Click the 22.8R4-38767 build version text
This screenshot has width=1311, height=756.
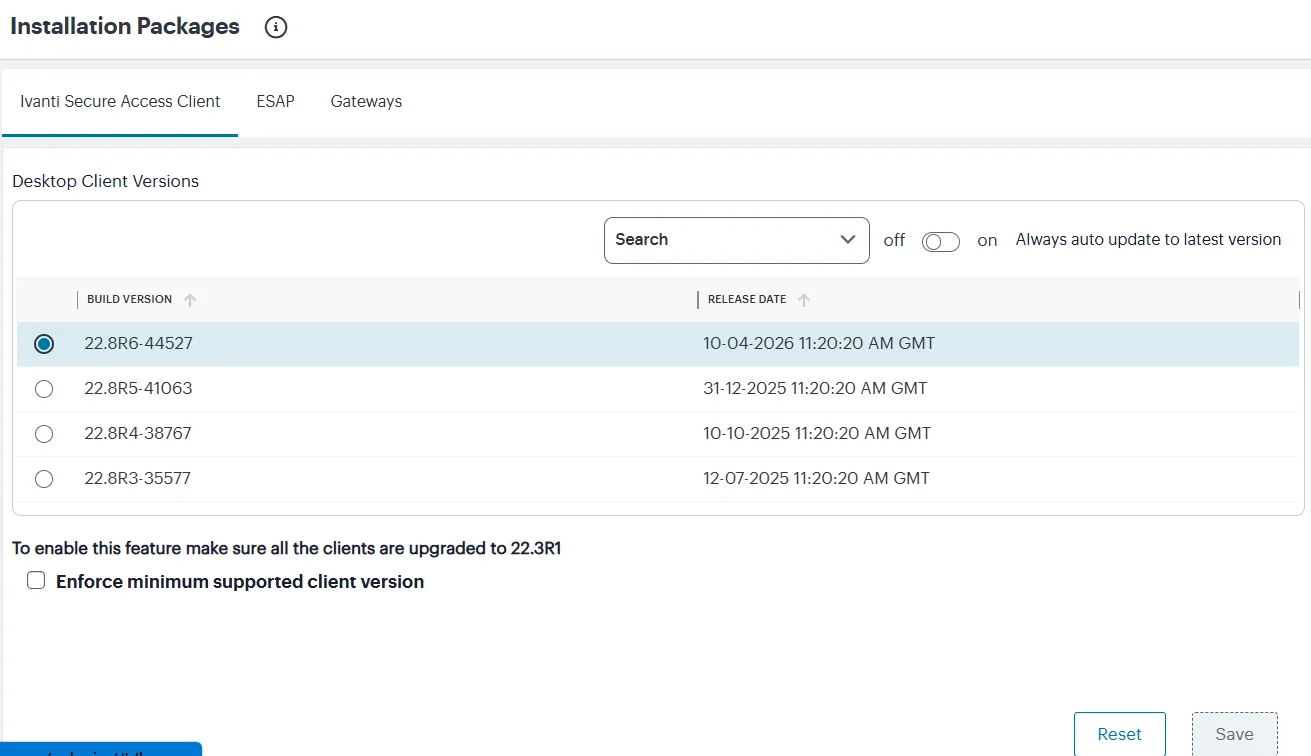(x=138, y=433)
